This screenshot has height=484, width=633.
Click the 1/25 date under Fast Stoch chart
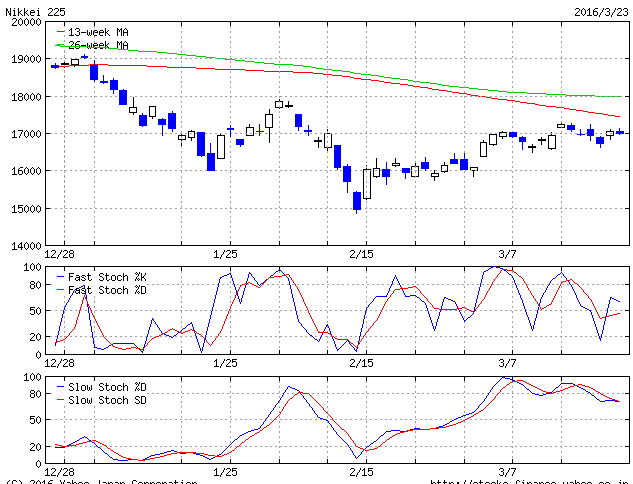pyautogui.click(x=225, y=363)
